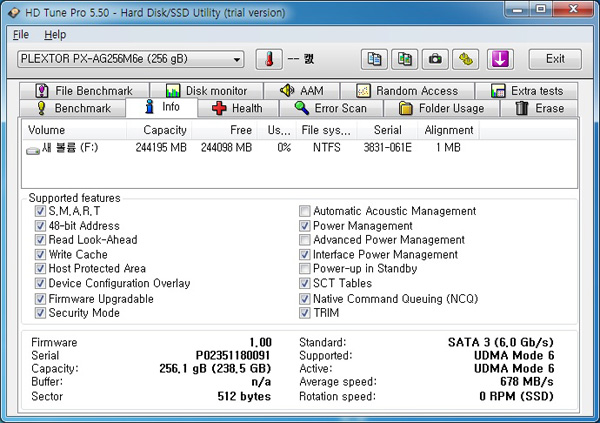
Task: Click the temperature thermometer icon button
Action: pos(269,59)
